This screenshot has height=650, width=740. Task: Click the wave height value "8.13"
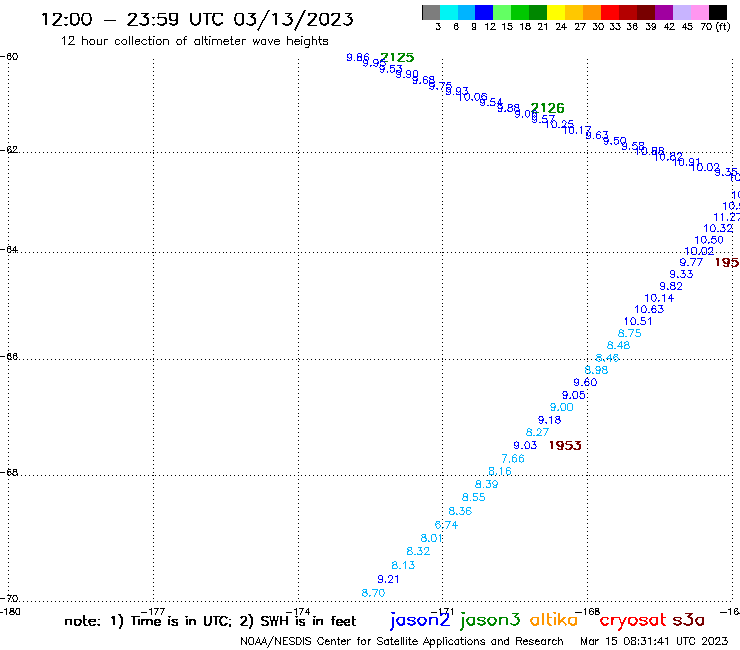coord(403,565)
